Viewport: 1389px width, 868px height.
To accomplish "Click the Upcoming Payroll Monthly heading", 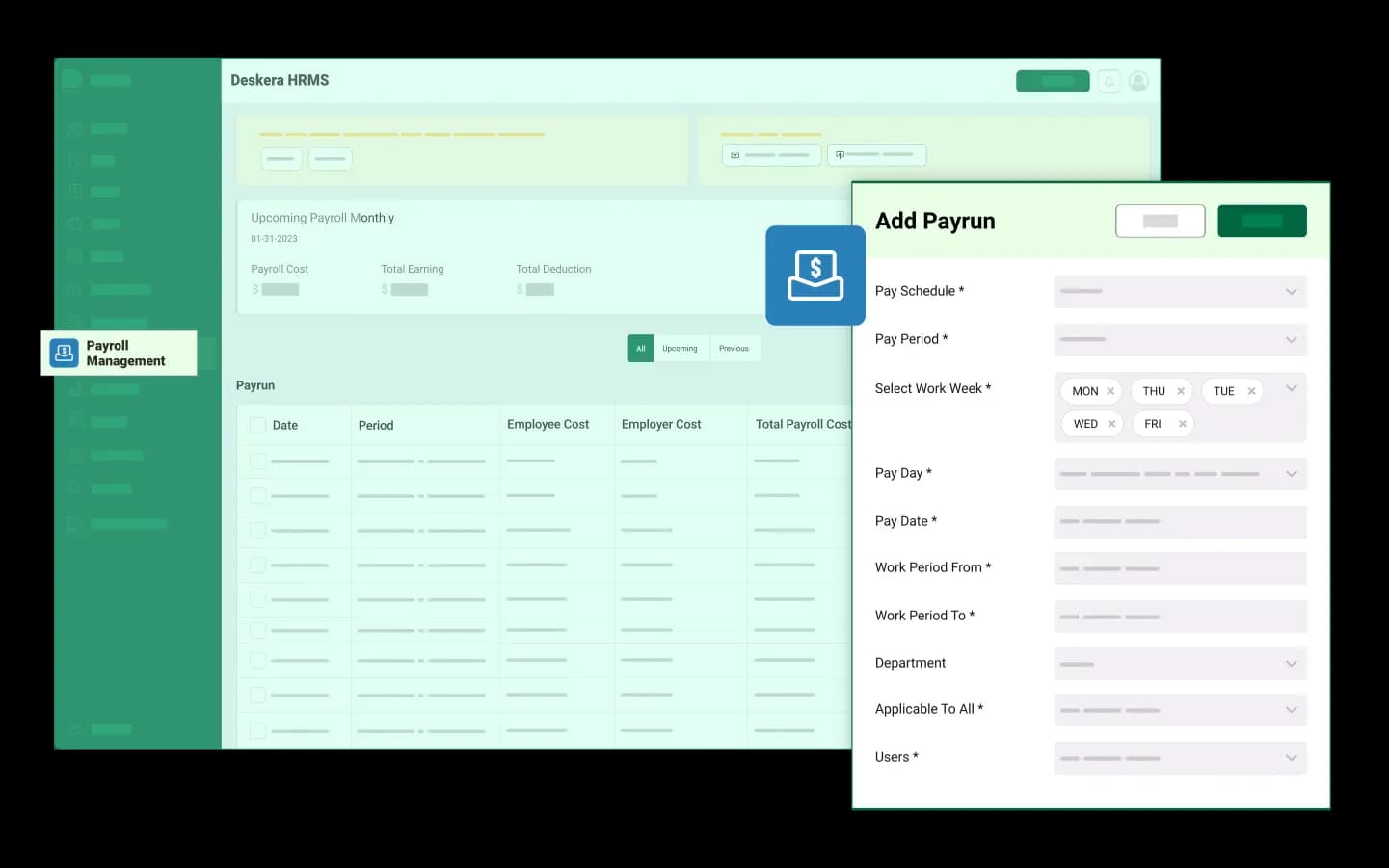I will (x=322, y=218).
